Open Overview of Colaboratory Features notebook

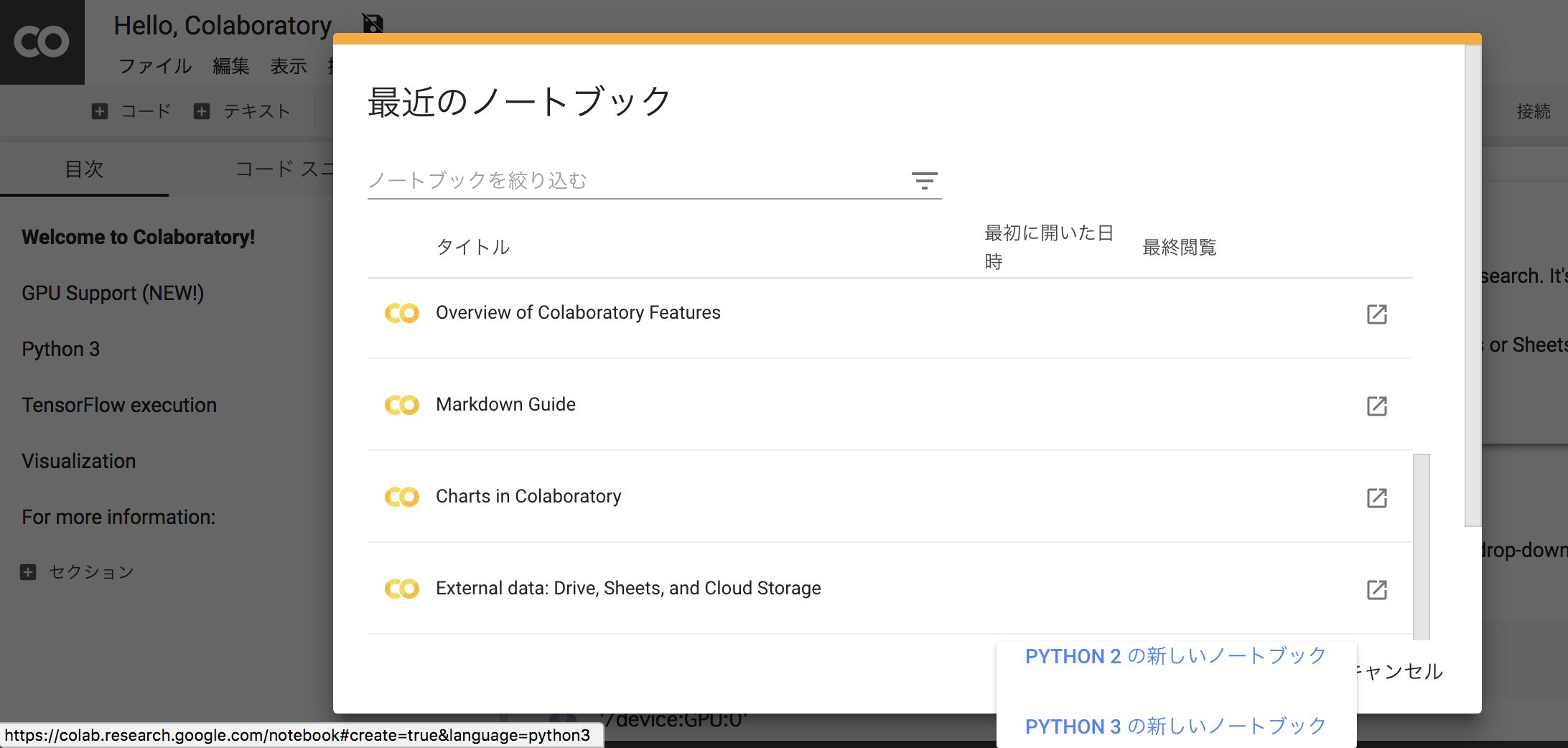pyautogui.click(x=578, y=313)
